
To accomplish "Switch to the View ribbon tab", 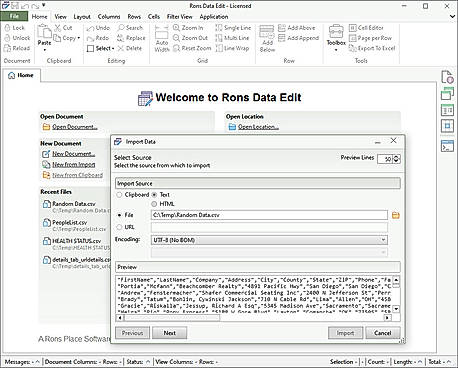I will 60,17.
